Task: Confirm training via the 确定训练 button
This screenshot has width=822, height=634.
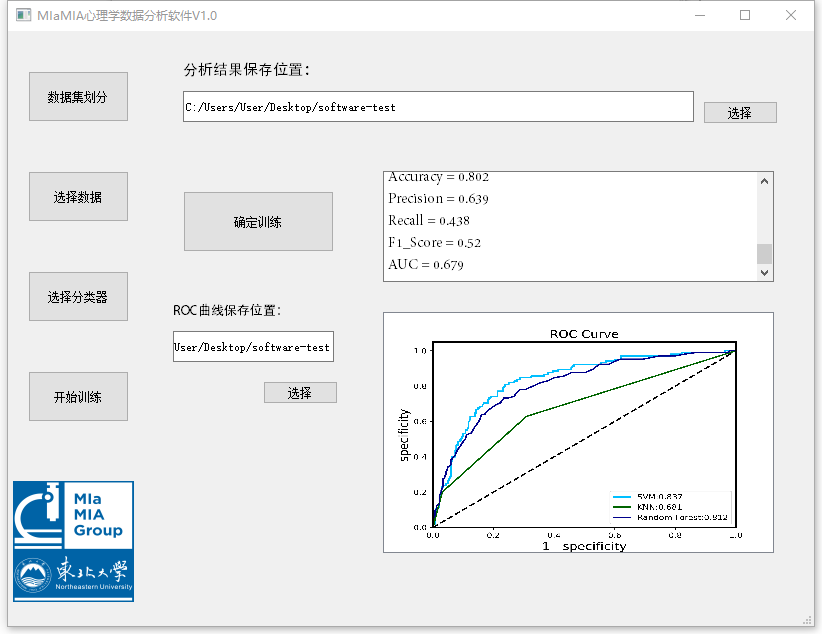Action: 258,222
